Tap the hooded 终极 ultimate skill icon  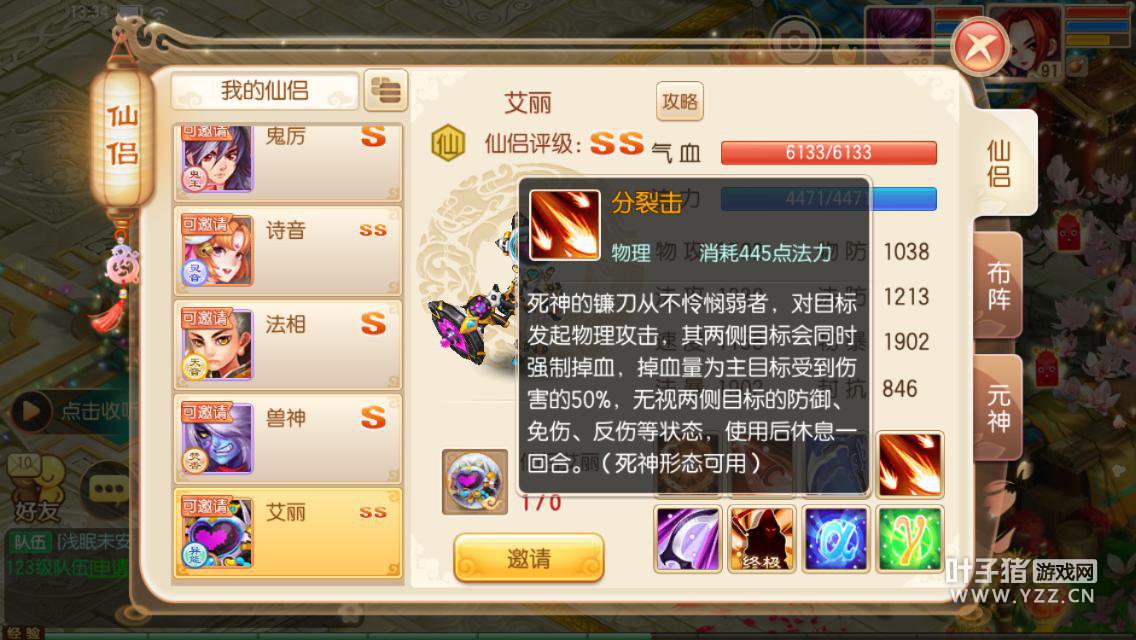(761, 539)
